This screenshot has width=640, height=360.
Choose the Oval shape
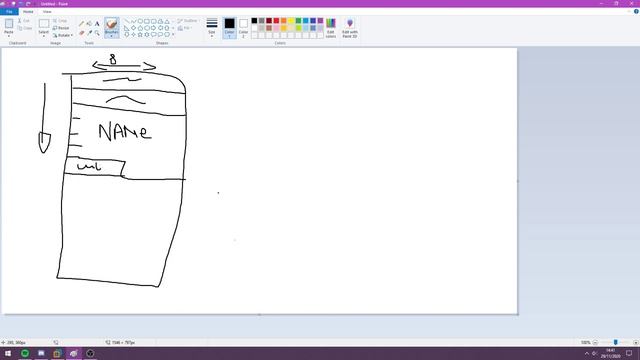[140, 21]
